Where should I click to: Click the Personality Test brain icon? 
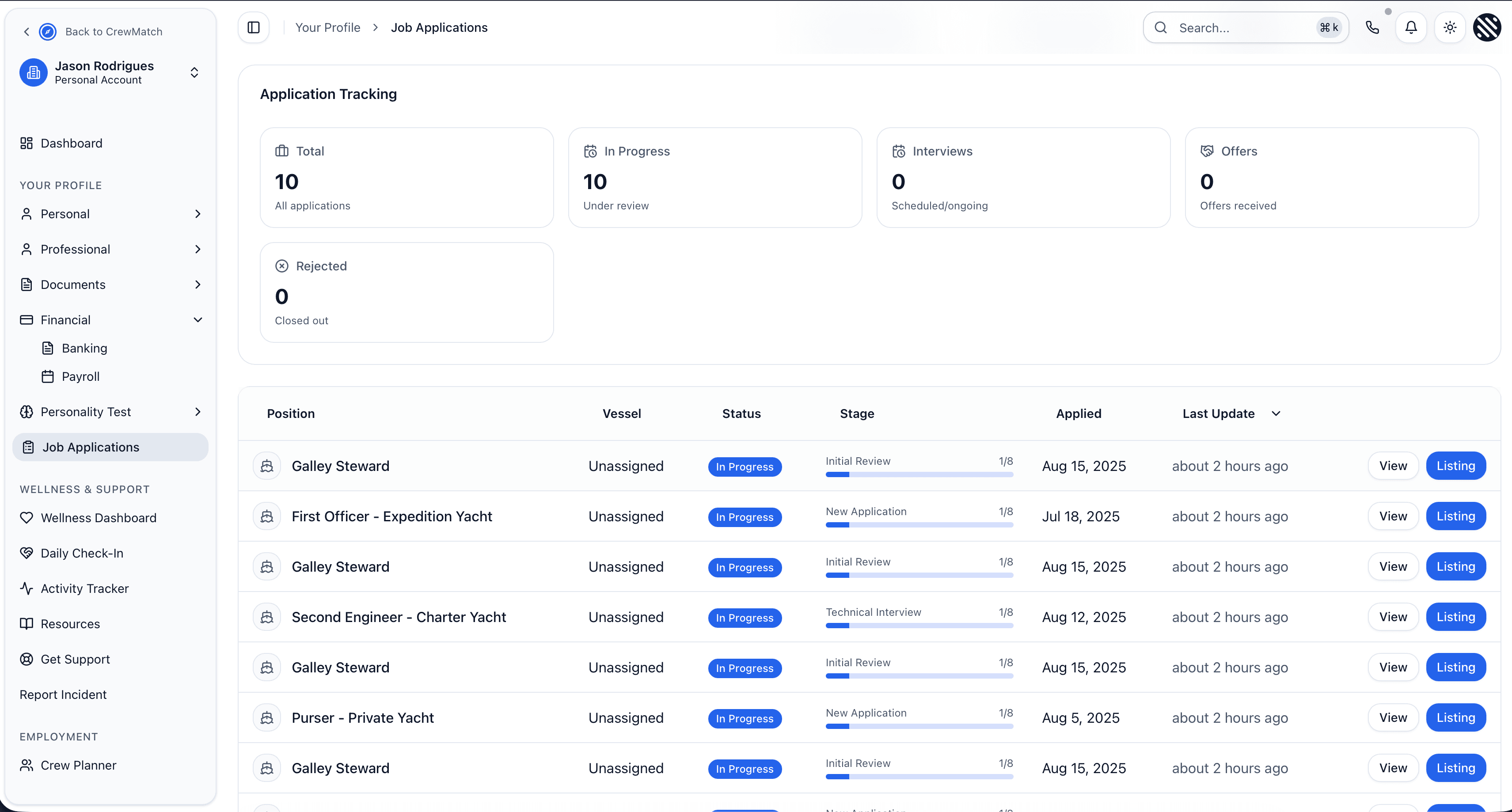27,411
